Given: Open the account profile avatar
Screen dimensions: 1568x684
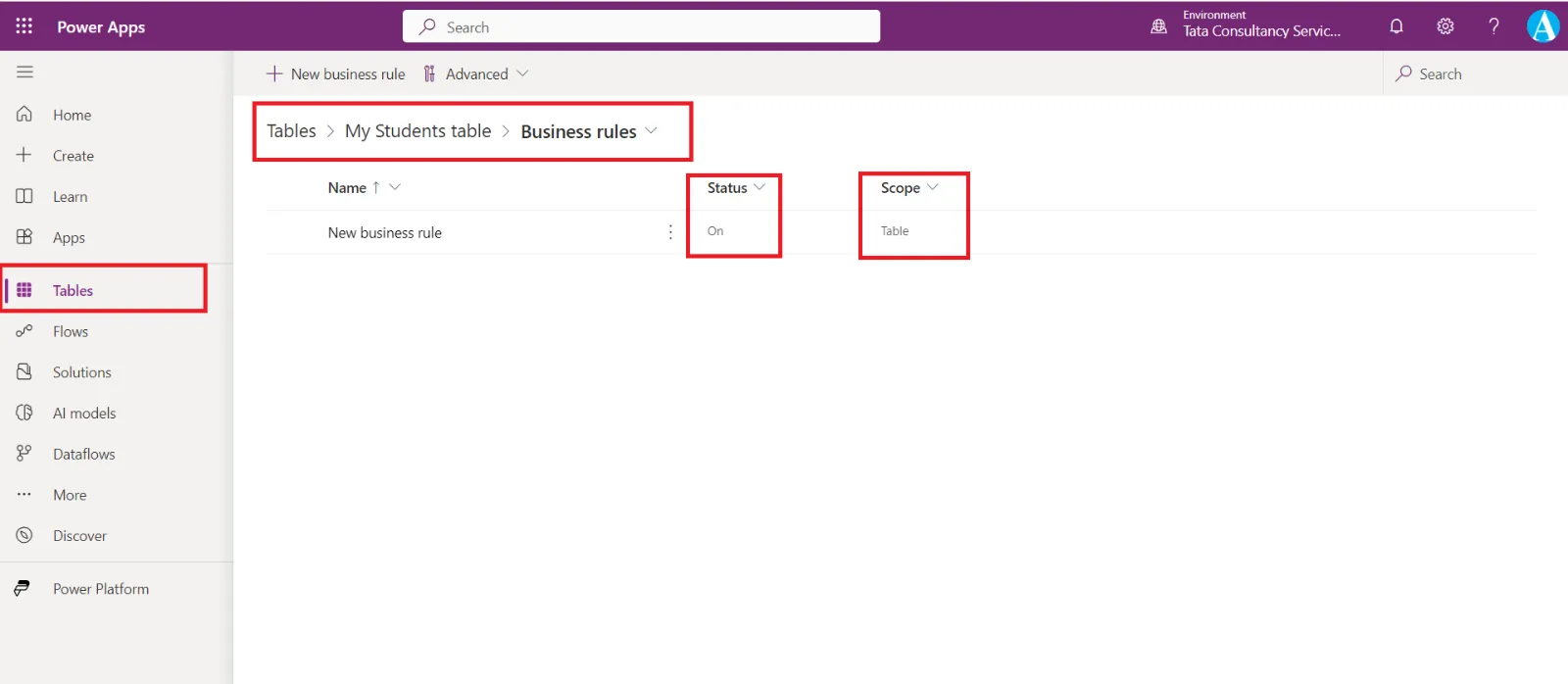Looking at the screenshot, I should click(1543, 26).
